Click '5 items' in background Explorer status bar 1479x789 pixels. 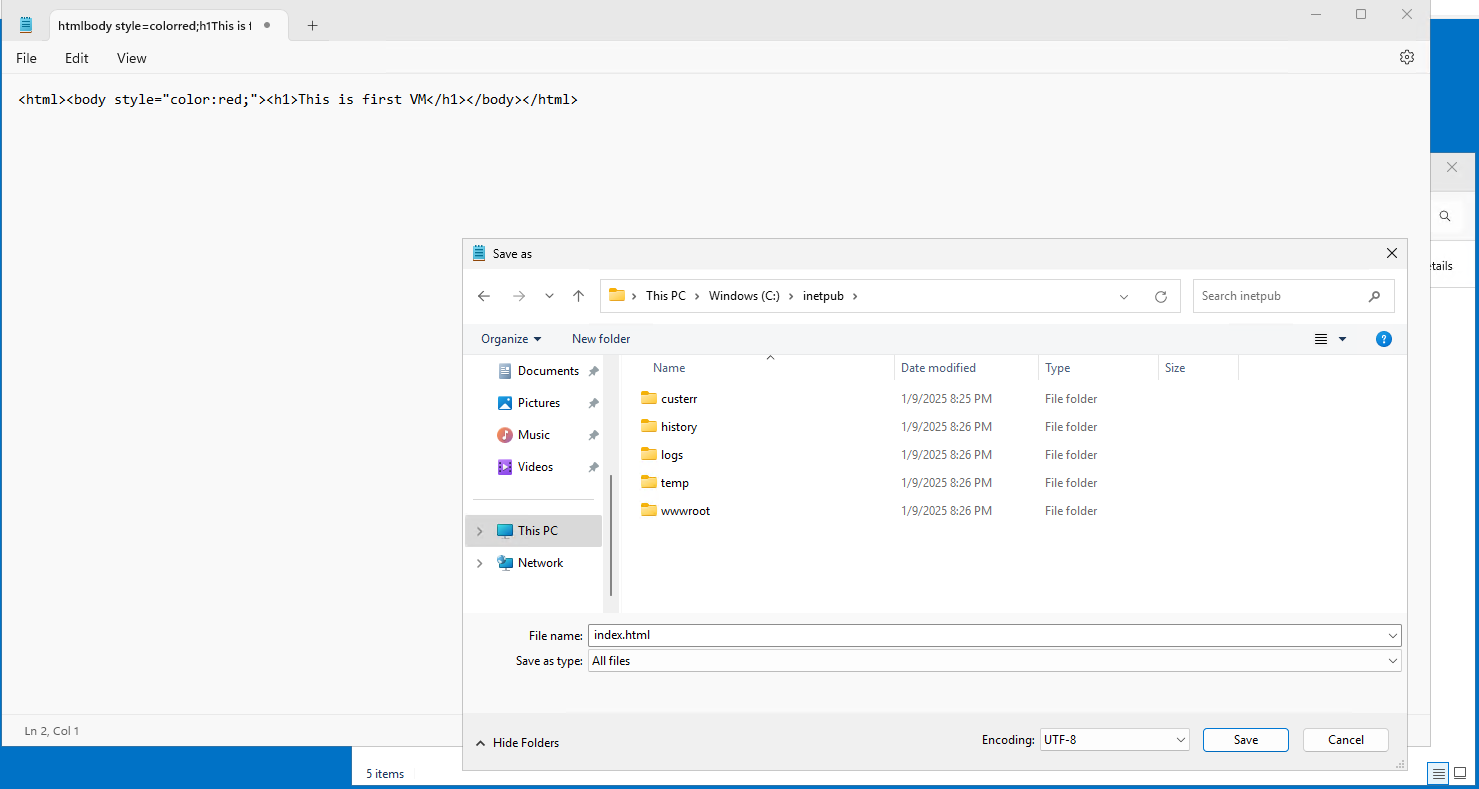tap(385, 773)
